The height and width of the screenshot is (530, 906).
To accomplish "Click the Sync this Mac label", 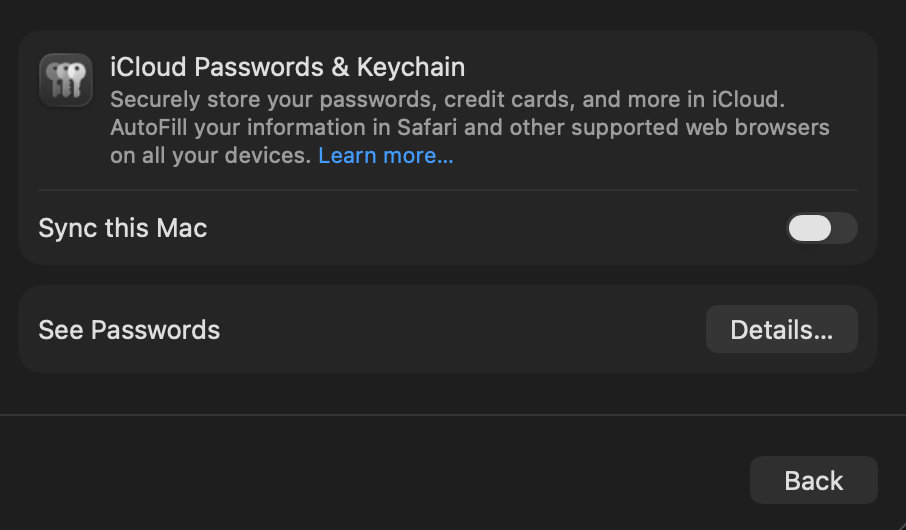I will 122,228.
